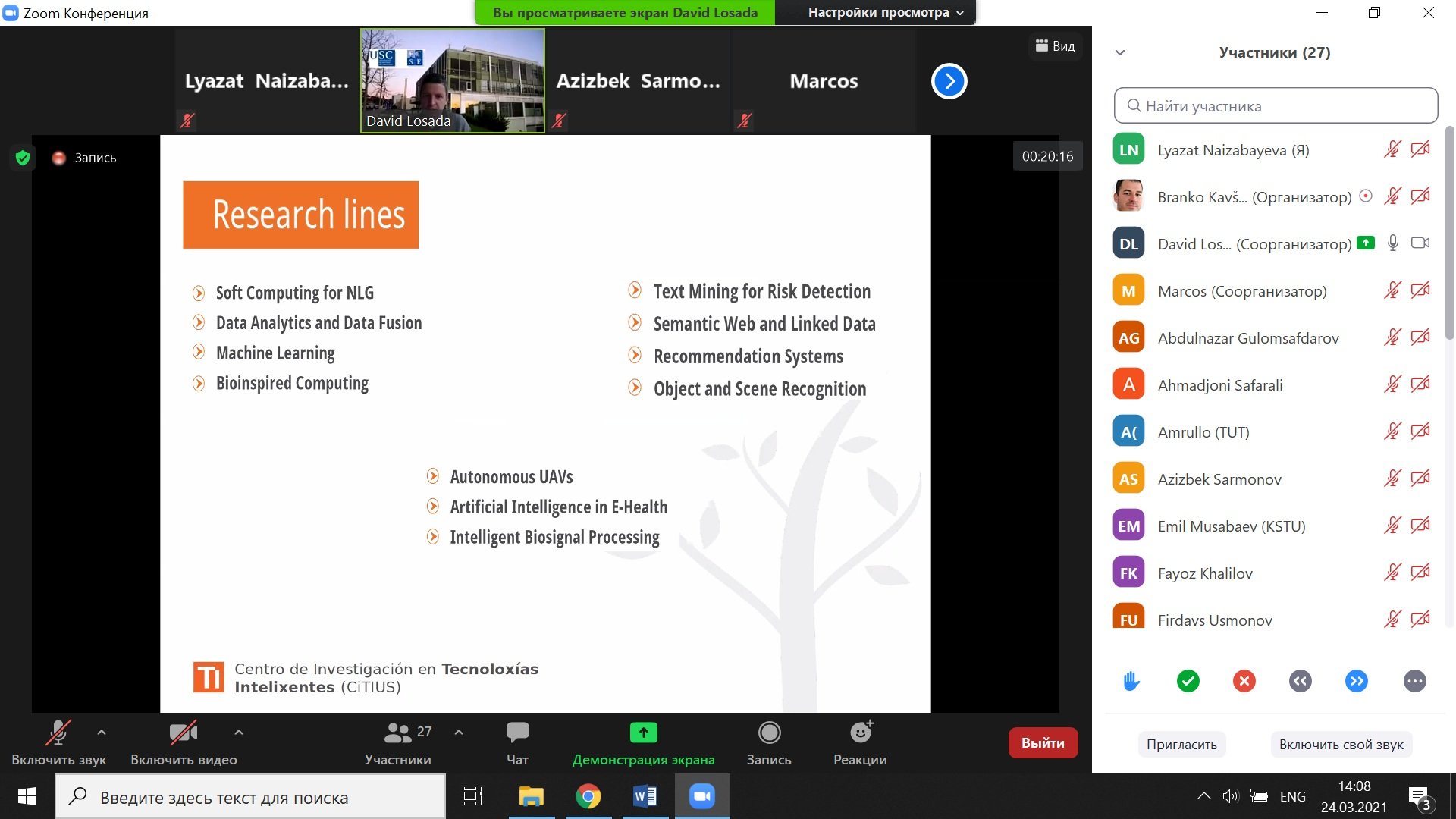This screenshot has height=819, width=1456.
Task: Open the notification center icon
Action: [x=1420, y=798]
